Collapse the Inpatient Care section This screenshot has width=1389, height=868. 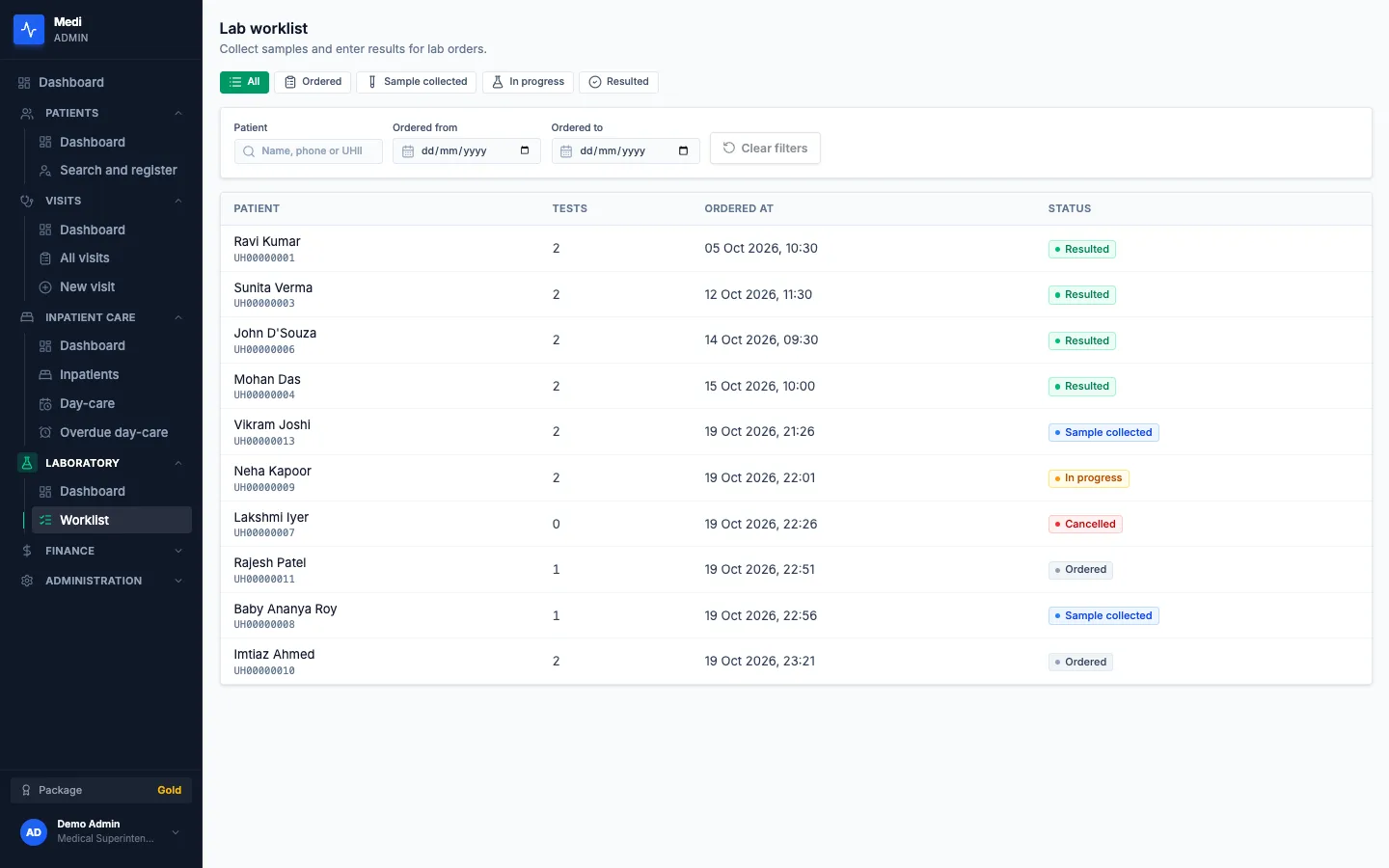click(x=178, y=317)
